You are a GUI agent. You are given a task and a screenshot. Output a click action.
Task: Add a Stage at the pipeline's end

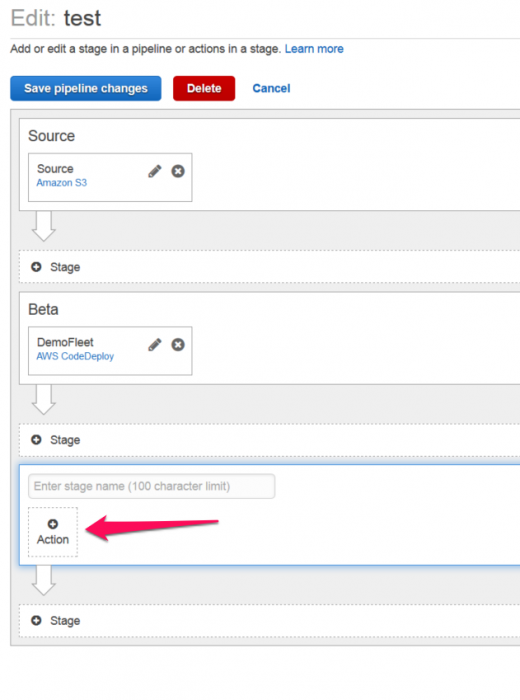(56, 621)
